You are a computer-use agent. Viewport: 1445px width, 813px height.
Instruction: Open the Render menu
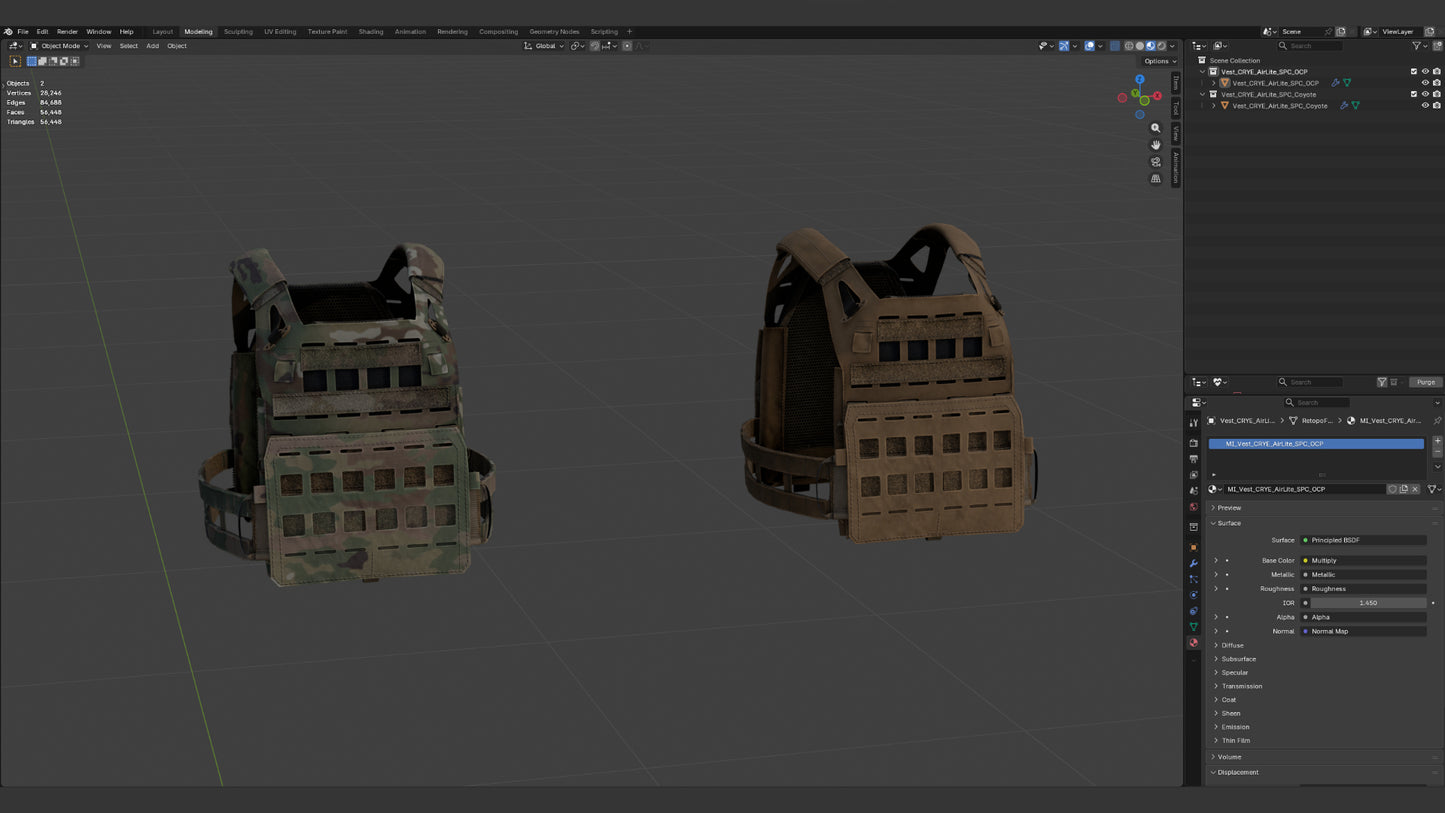click(67, 32)
